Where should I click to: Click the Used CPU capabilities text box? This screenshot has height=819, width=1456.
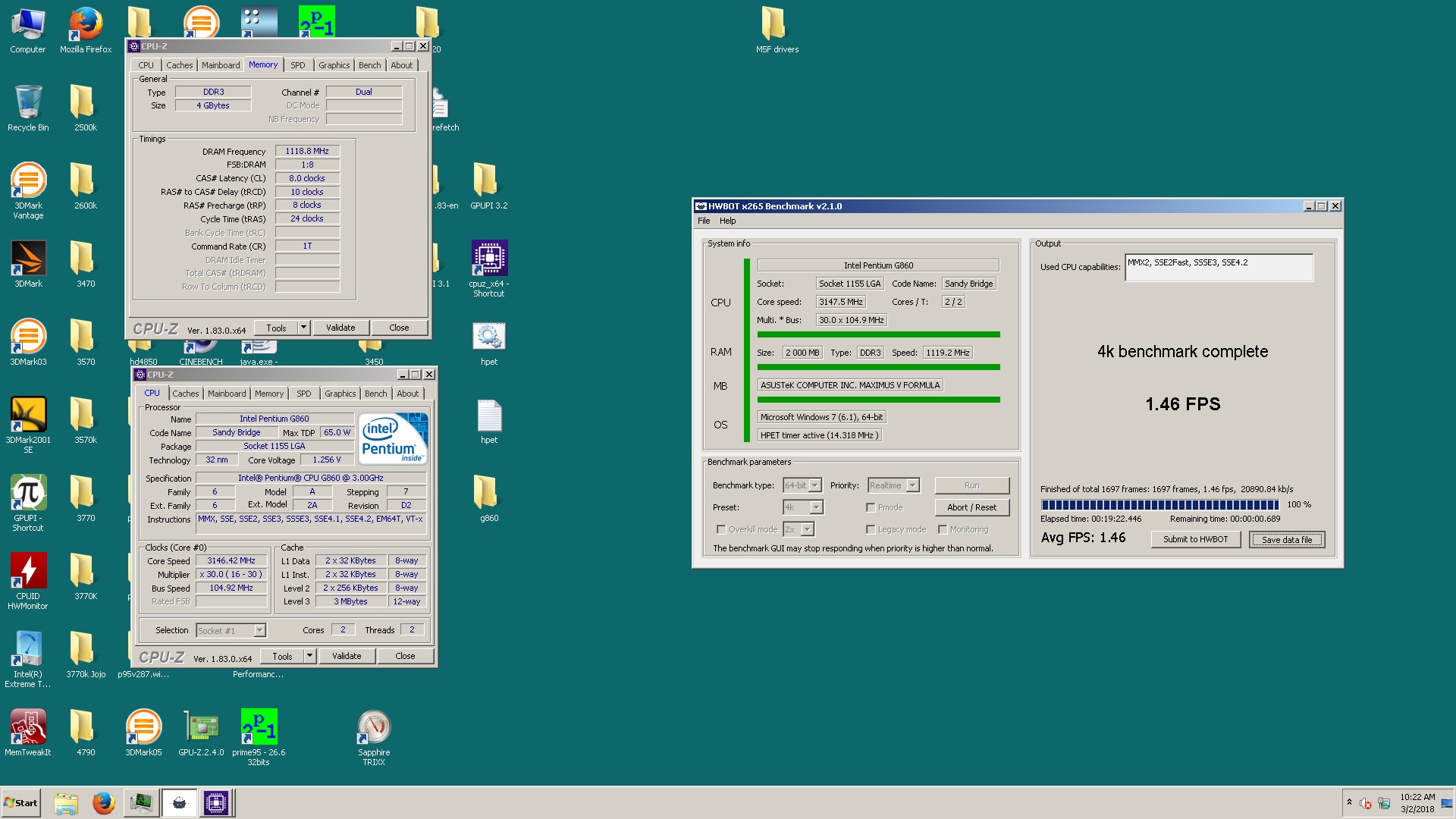(1219, 268)
